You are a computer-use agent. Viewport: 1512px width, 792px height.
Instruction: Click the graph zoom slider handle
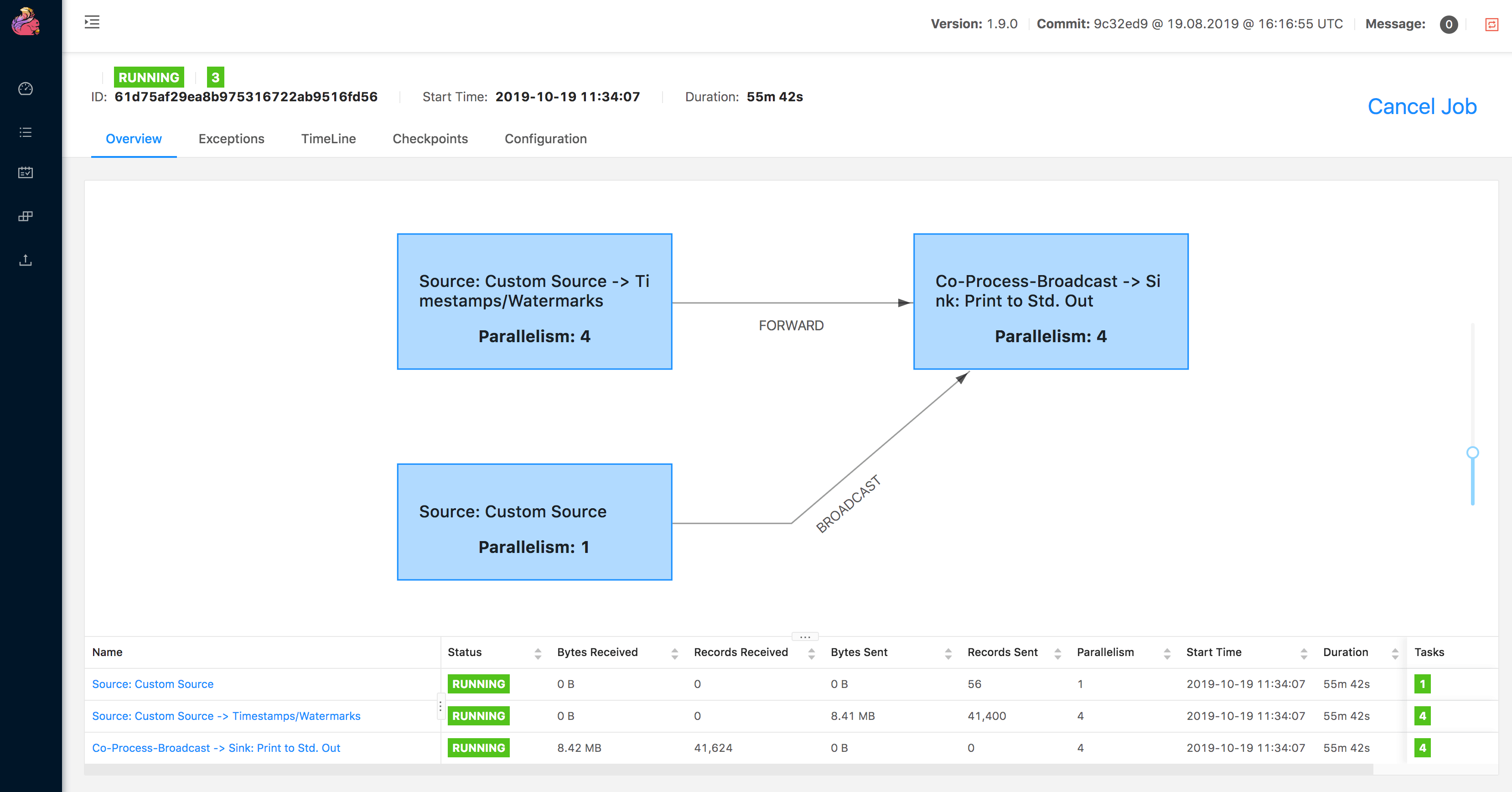pyautogui.click(x=1472, y=453)
